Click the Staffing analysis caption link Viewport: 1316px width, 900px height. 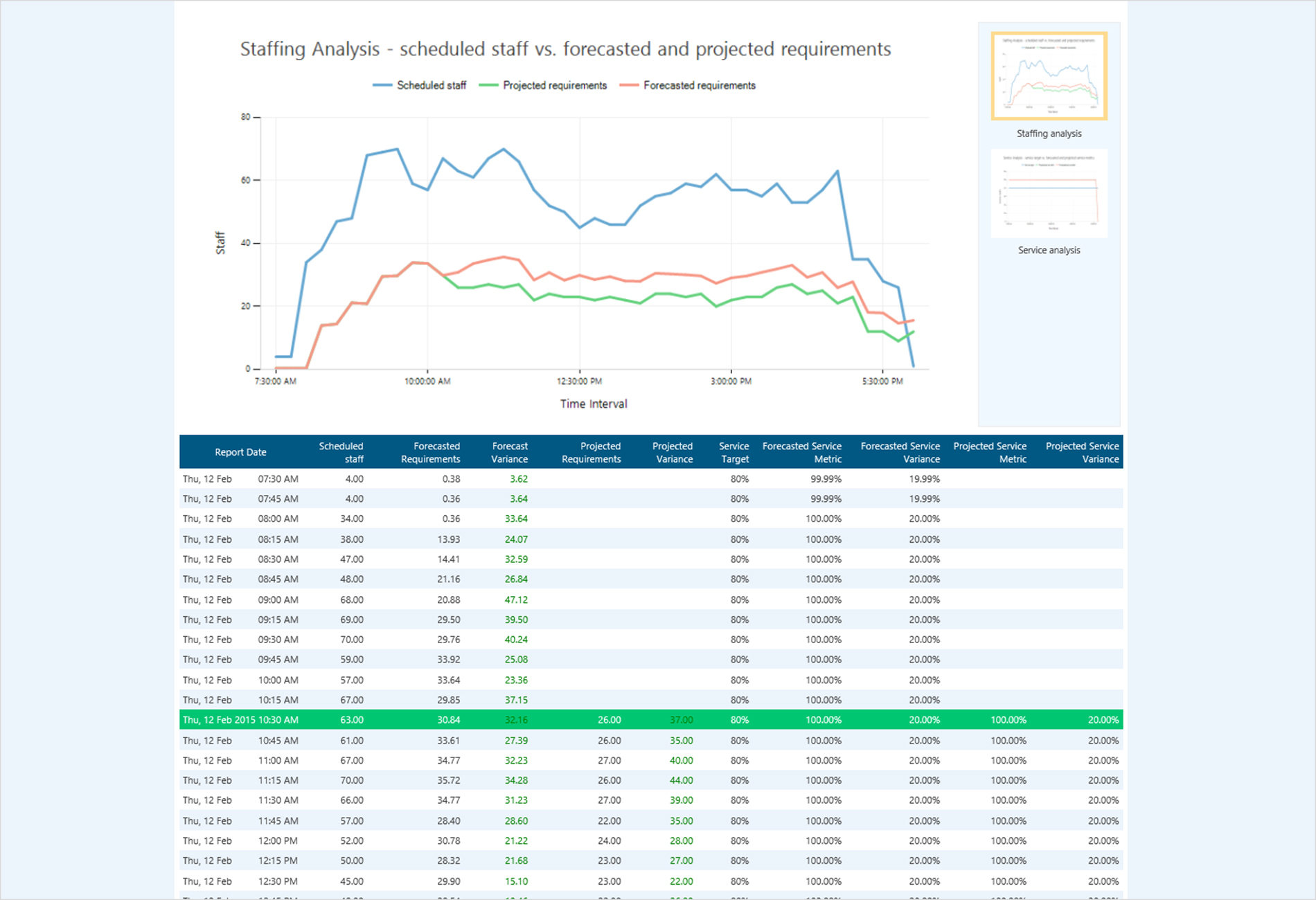(1049, 134)
